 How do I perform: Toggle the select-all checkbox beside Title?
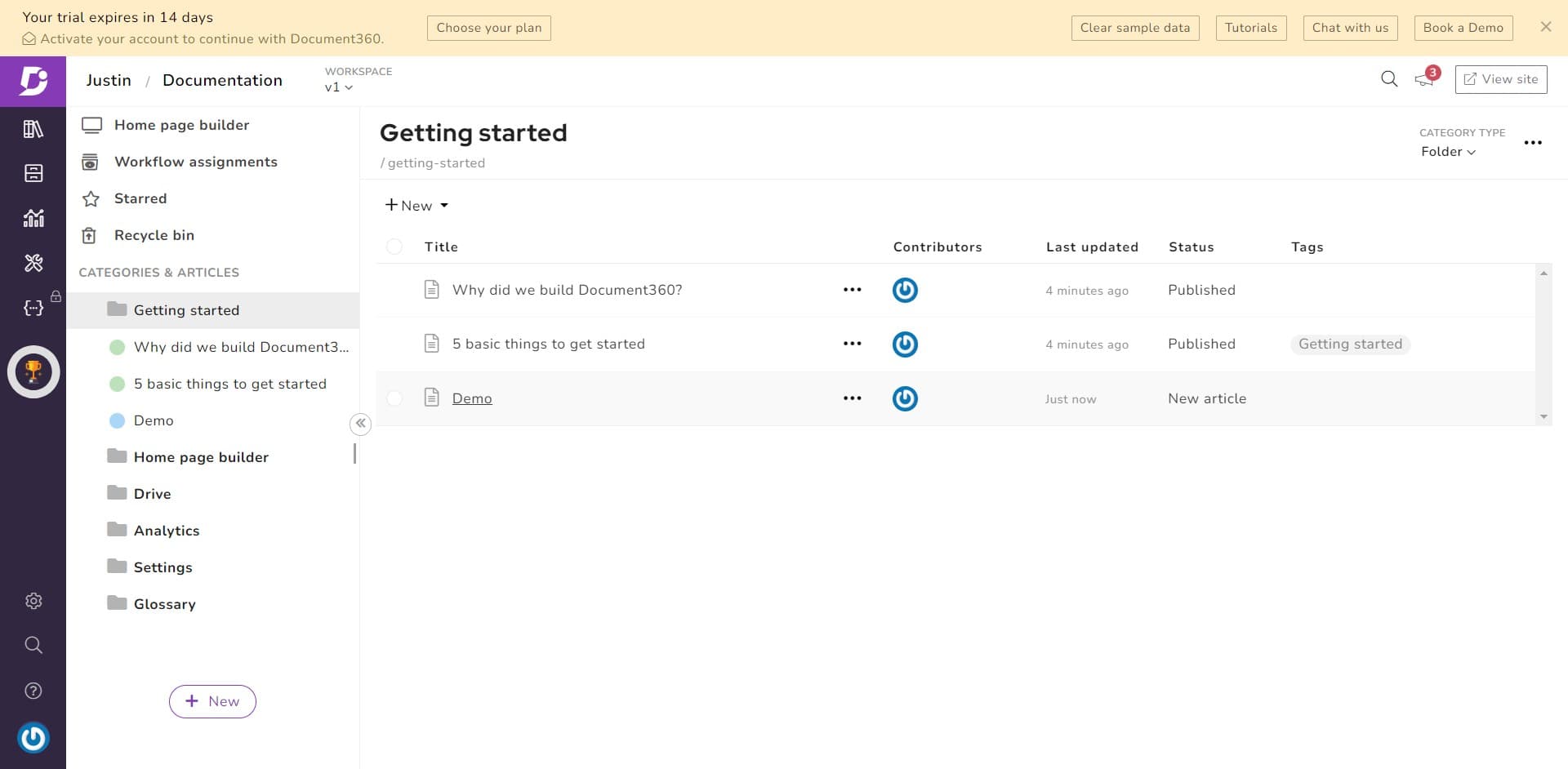coord(394,247)
